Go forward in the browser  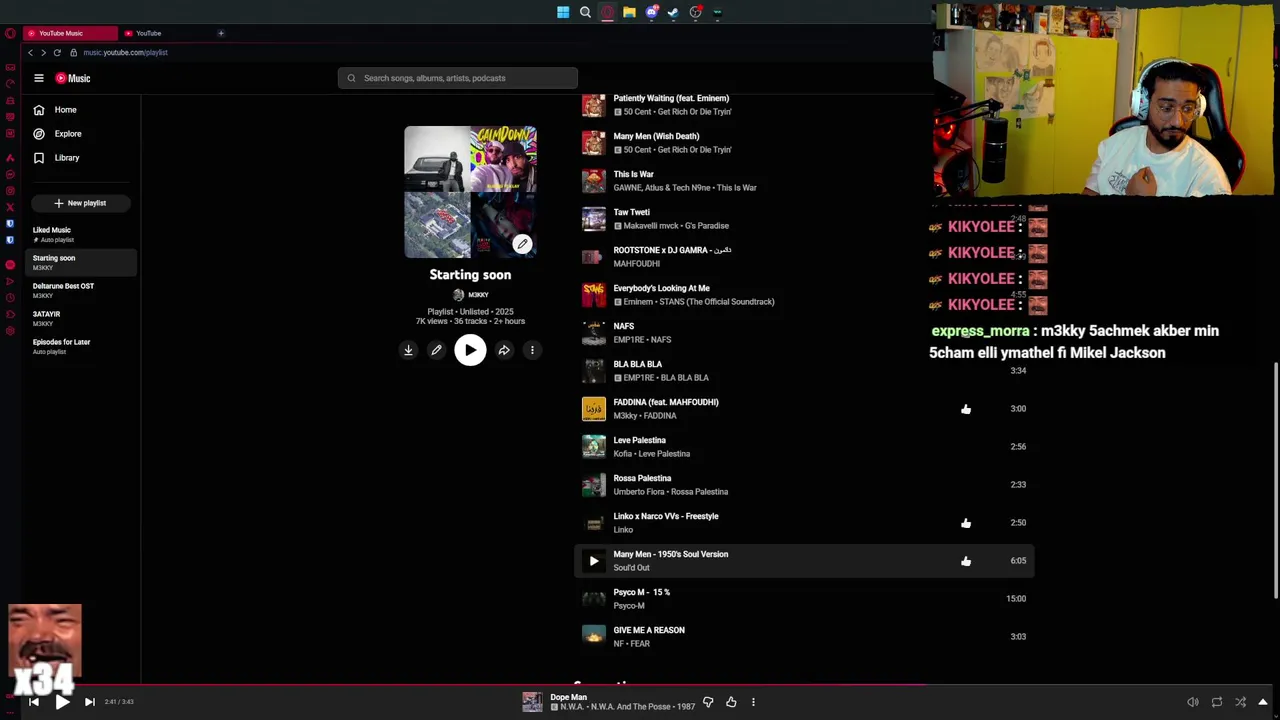(43, 52)
